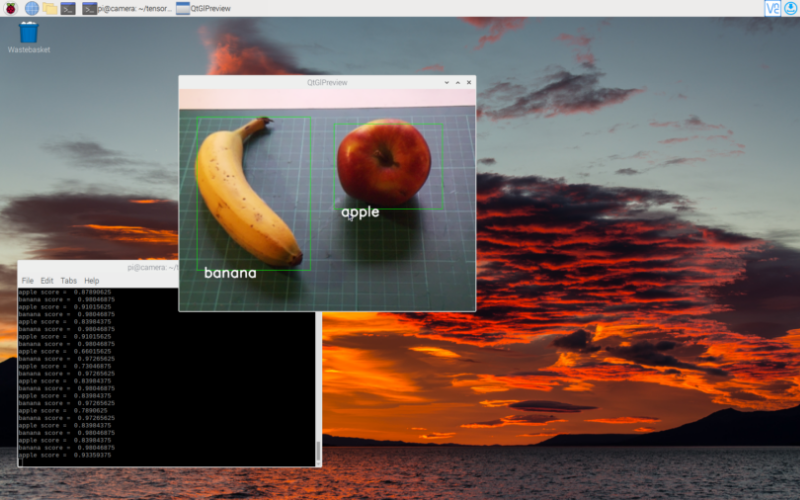Select the Wastebasket desktop icon
The image size is (800, 500).
click(x=29, y=37)
